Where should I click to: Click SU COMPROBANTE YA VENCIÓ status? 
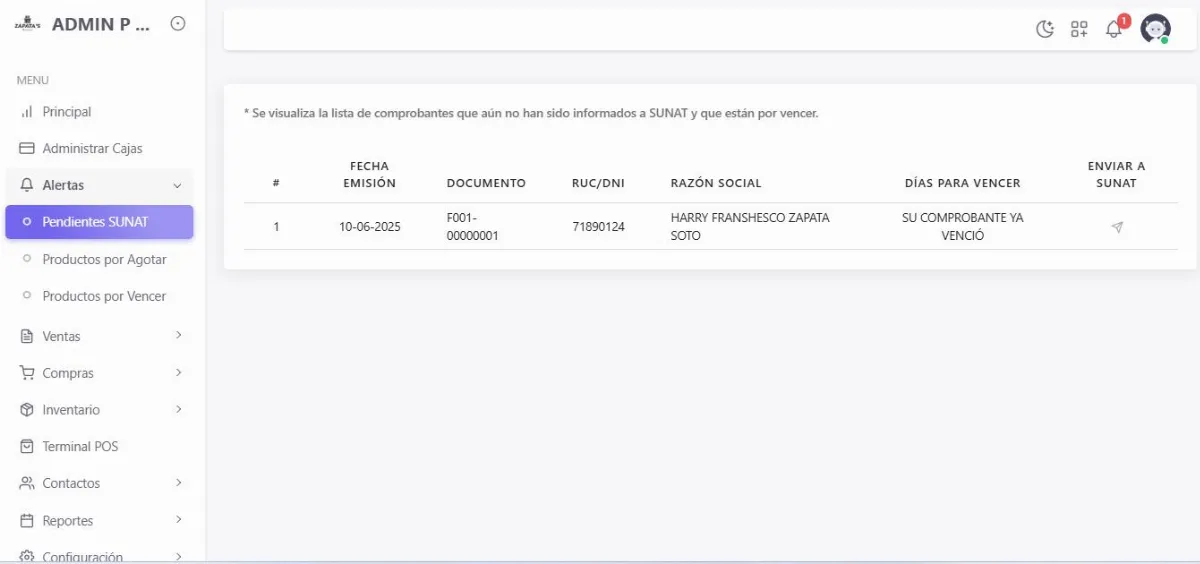coord(963,227)
